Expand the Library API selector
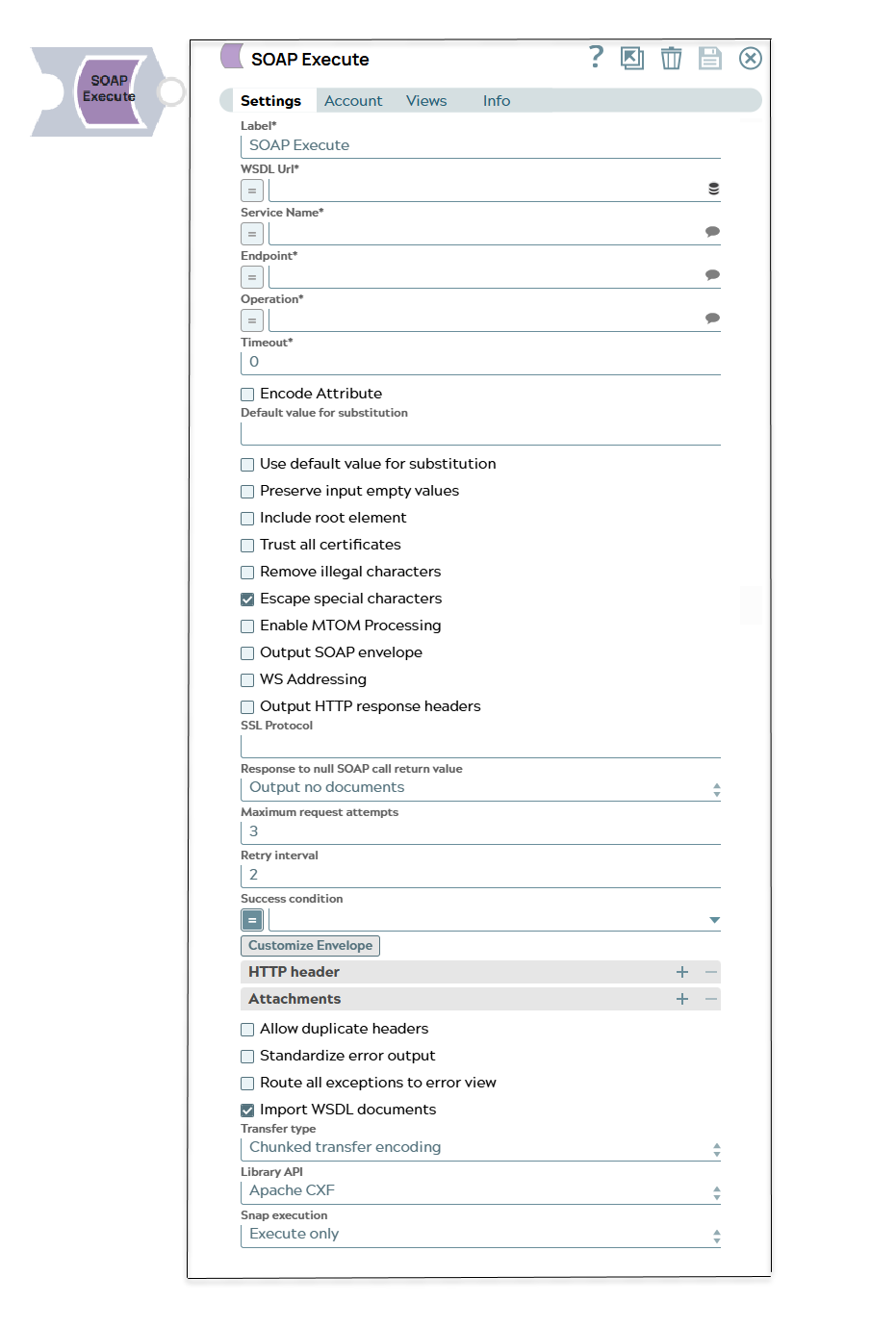This screenshot has height=1328, width=896. tap(479, 1191)
